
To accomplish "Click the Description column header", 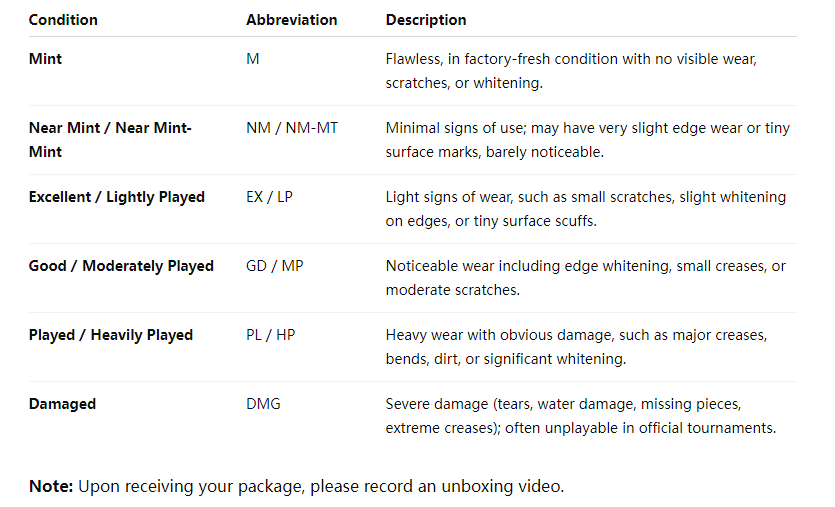I will click(426, 20).
